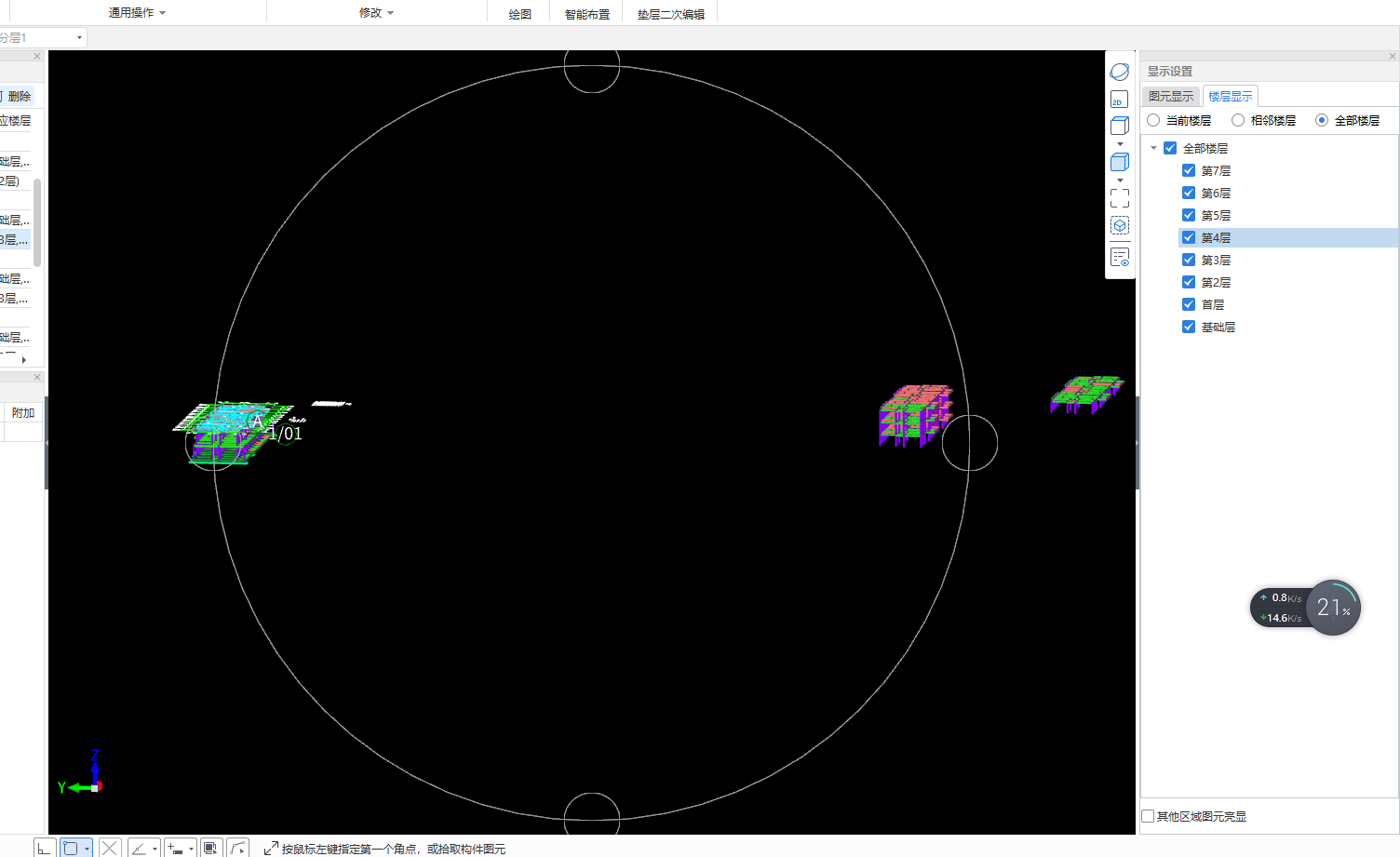Toggle the 首层 checkbox
This screenshot has width=1400, height=857.
point(1189,304)
